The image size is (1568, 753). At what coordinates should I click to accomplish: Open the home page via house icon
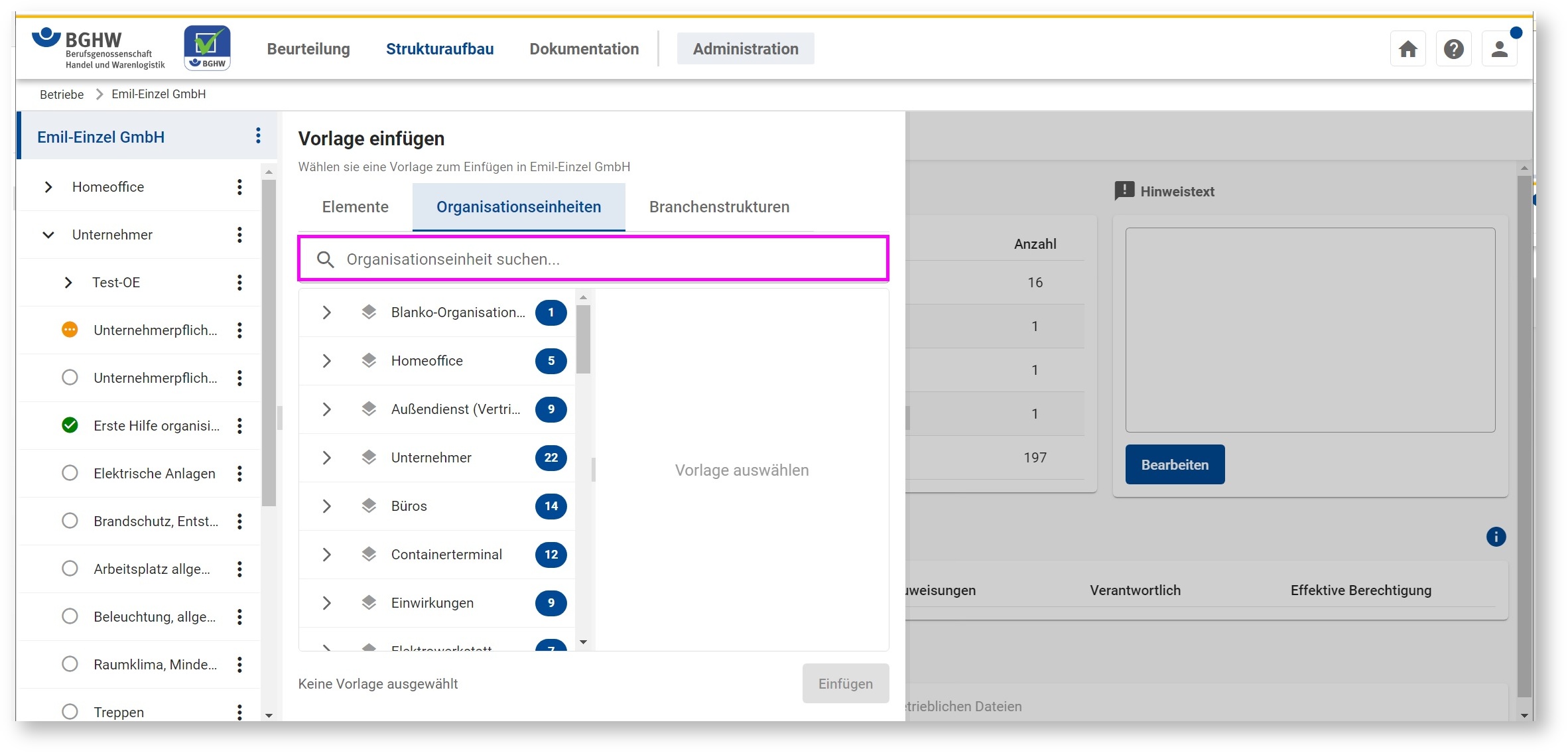pyautogui.click(x=1407, y=49)
